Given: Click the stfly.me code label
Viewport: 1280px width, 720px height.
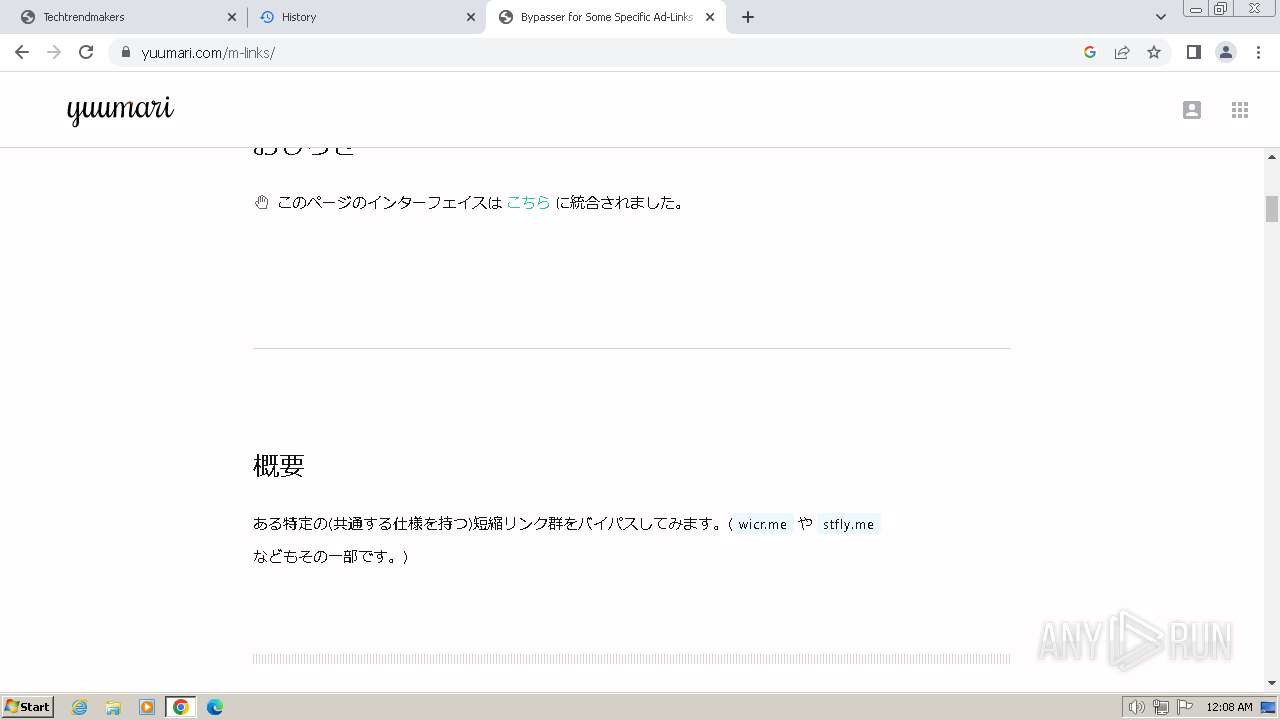Looking at the screenshot, I should click(x=848, y=524).
